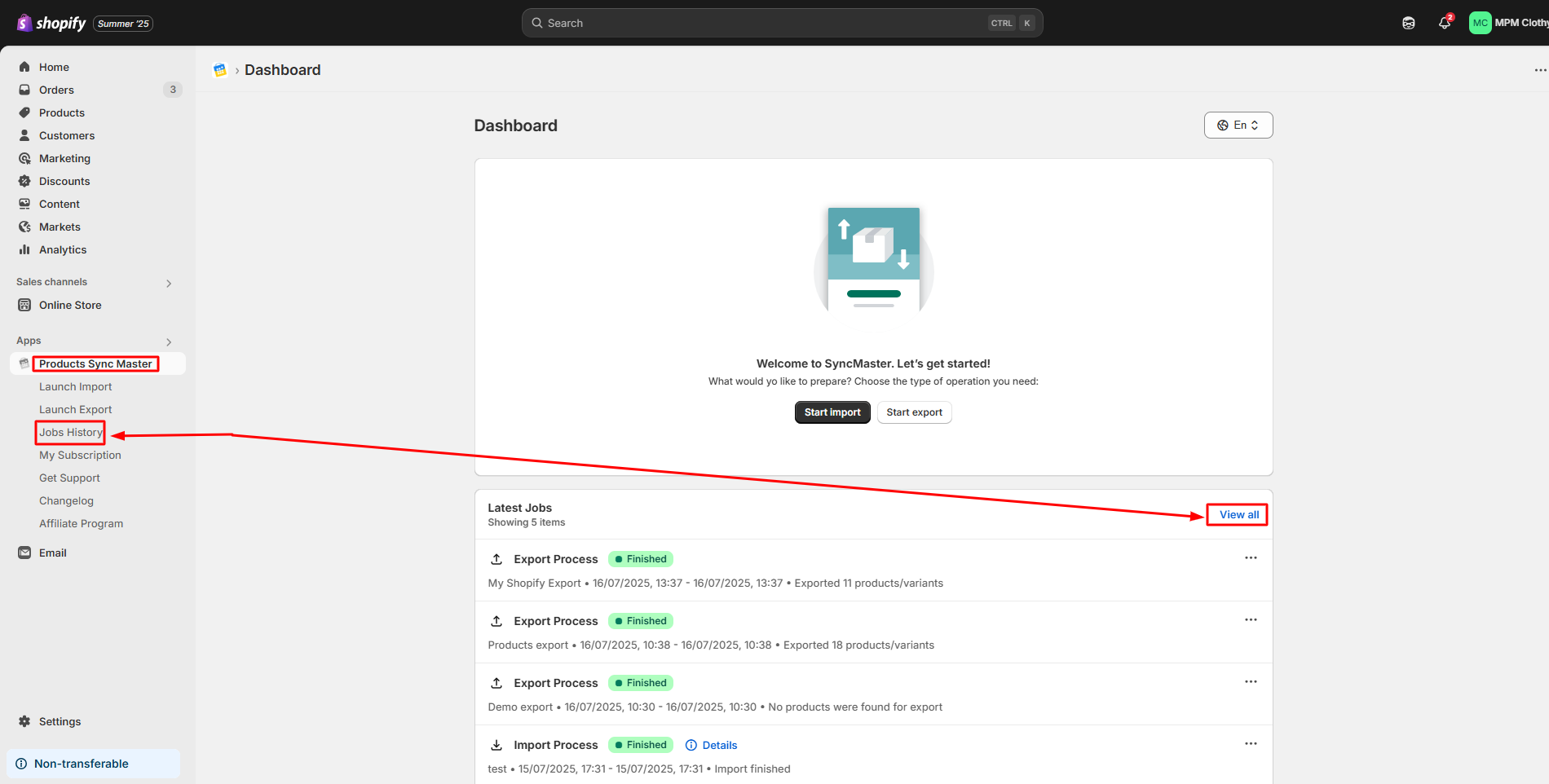Click the 'Showing 5 items' text

527,522
